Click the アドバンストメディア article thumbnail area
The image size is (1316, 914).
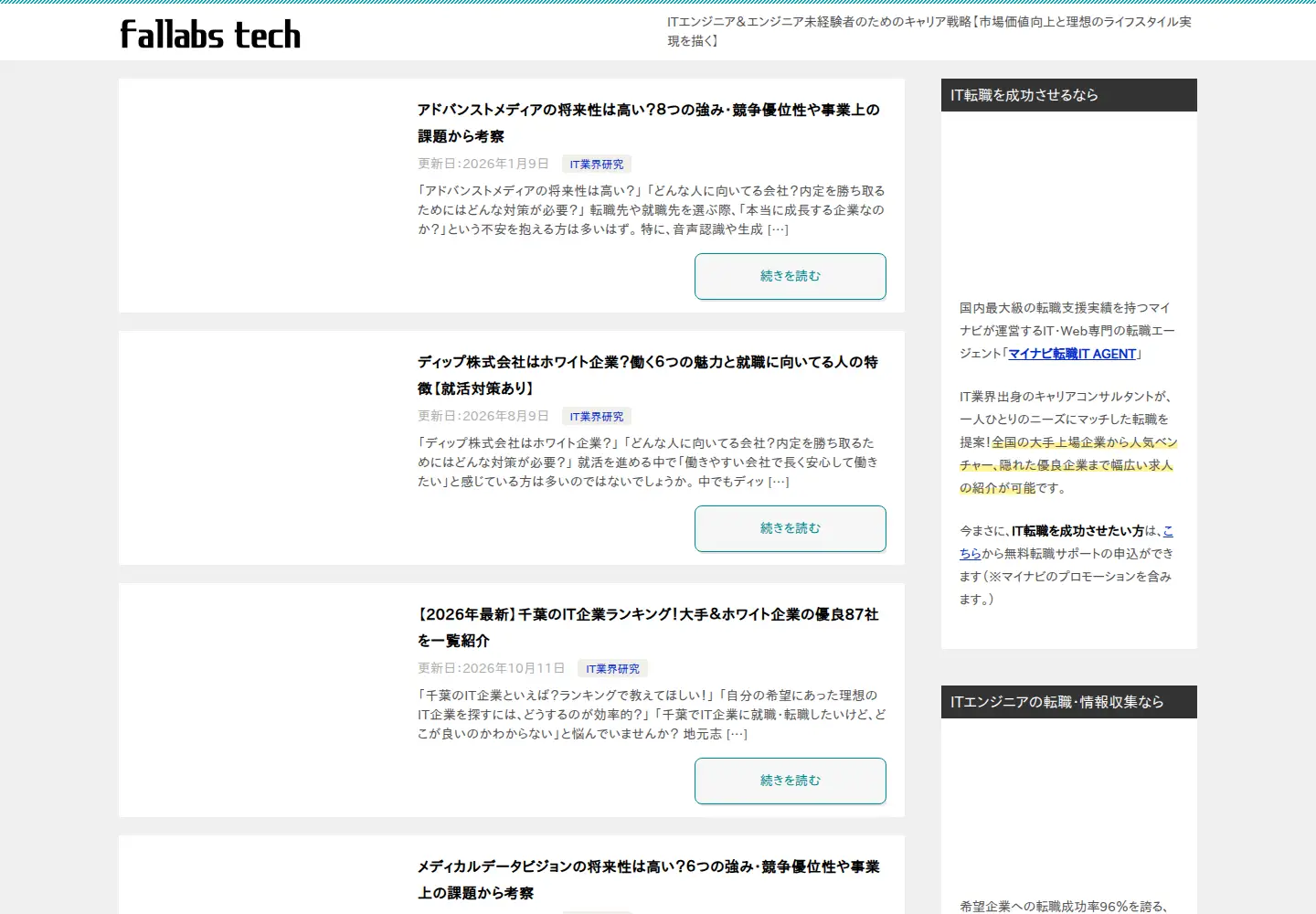[x=268, y=196]
